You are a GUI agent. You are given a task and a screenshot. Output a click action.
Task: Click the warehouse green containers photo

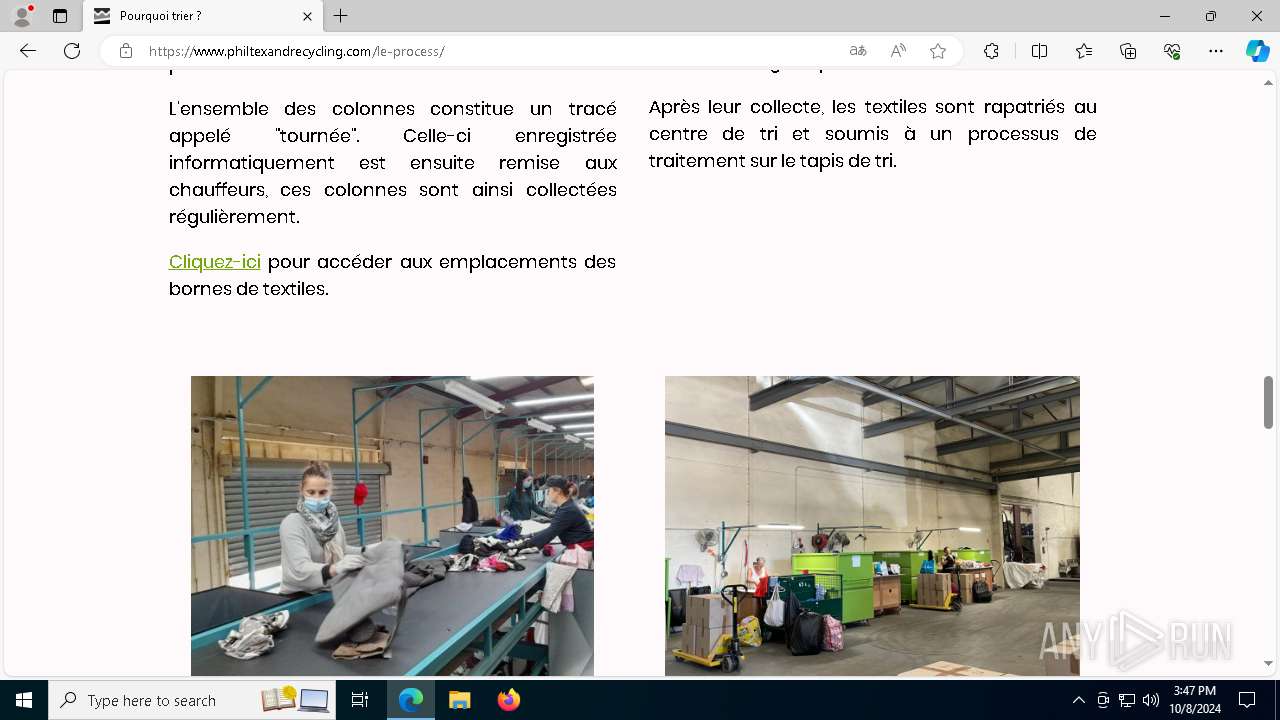coord(872,526)
